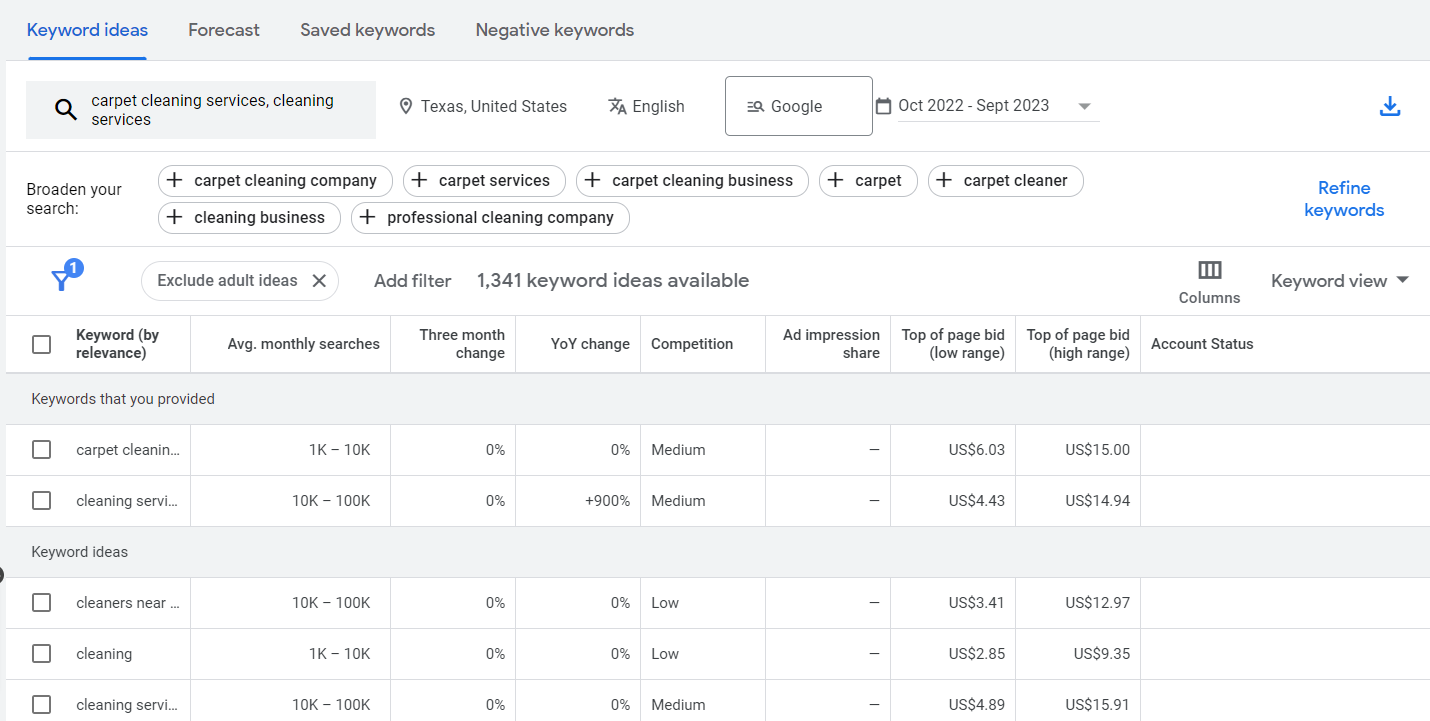Remove the Exclude adult ideas filter

coord(319,281)
